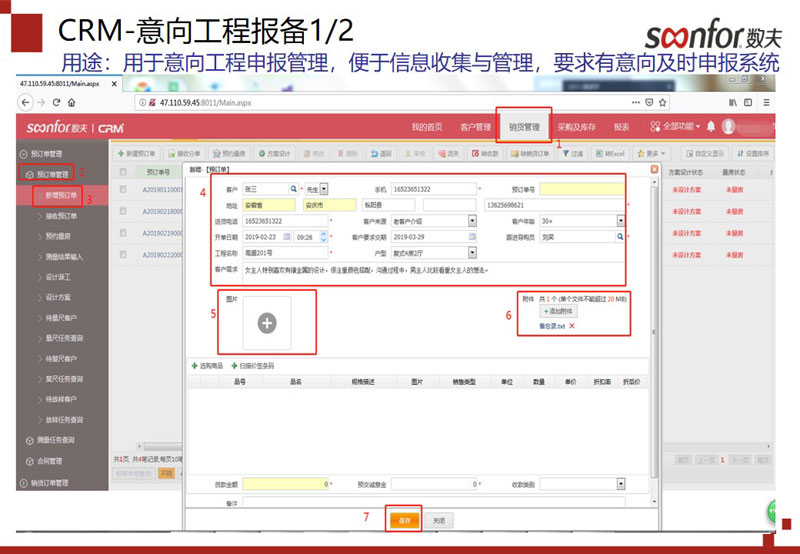Expand the 客户年龄 dropdown
This screenshot has height=554, width=800.
(620, 220)
